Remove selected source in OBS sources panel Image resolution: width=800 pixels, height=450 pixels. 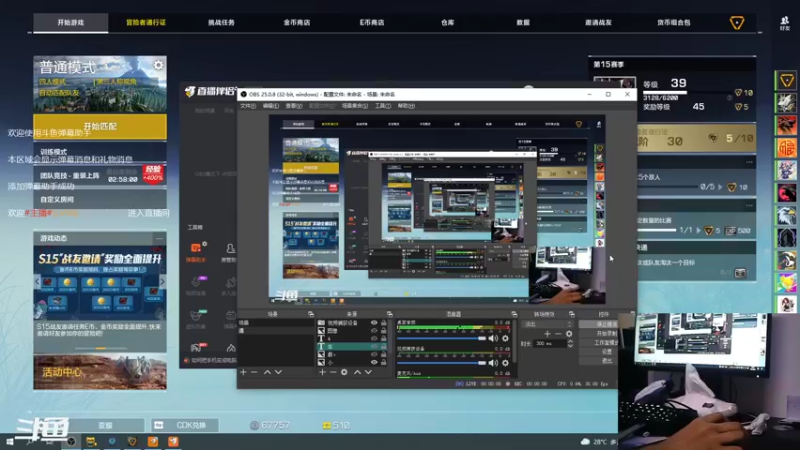tap(333, 372)
